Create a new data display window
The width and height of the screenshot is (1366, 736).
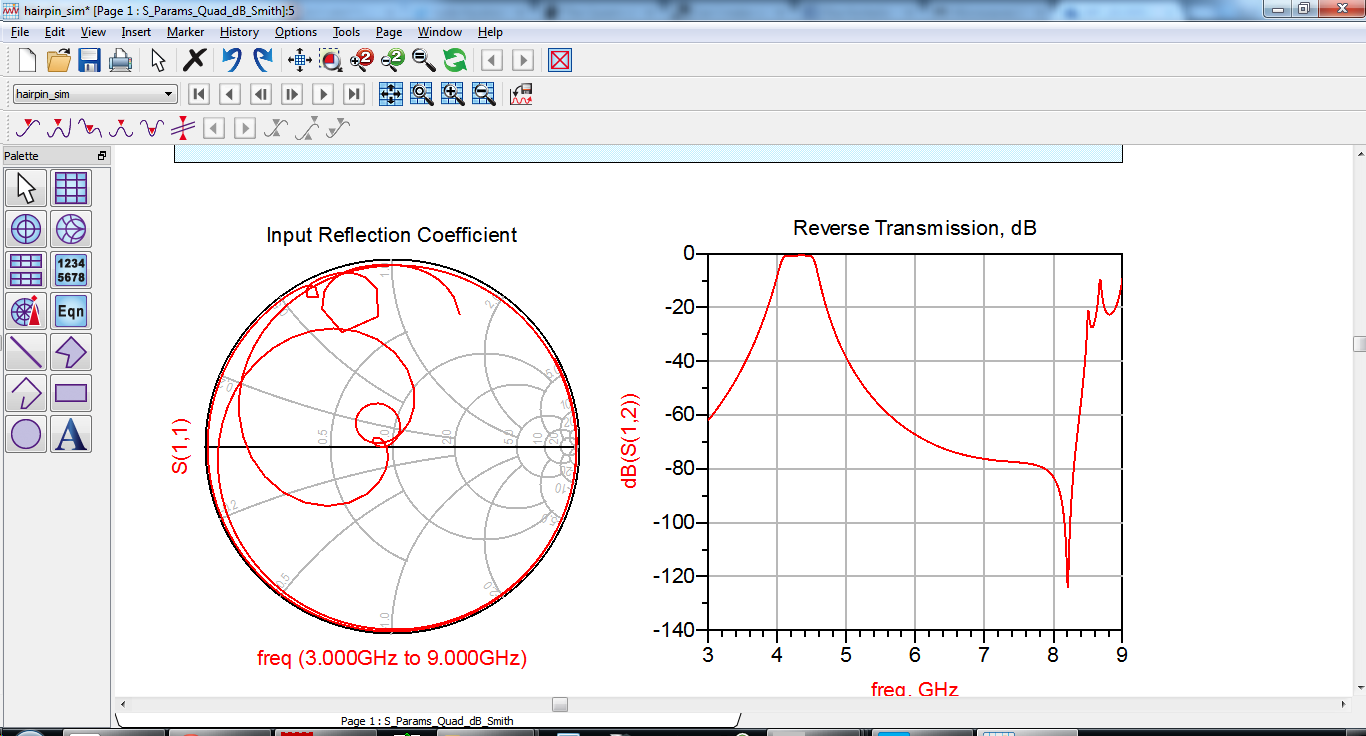point(27,60)
